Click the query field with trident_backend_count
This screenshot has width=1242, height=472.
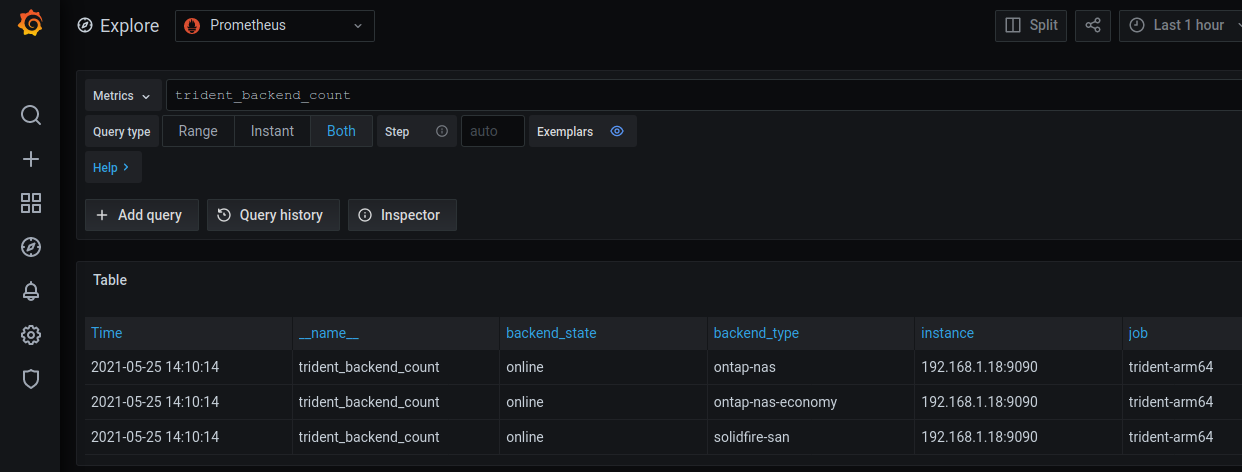tap(704, 96)
